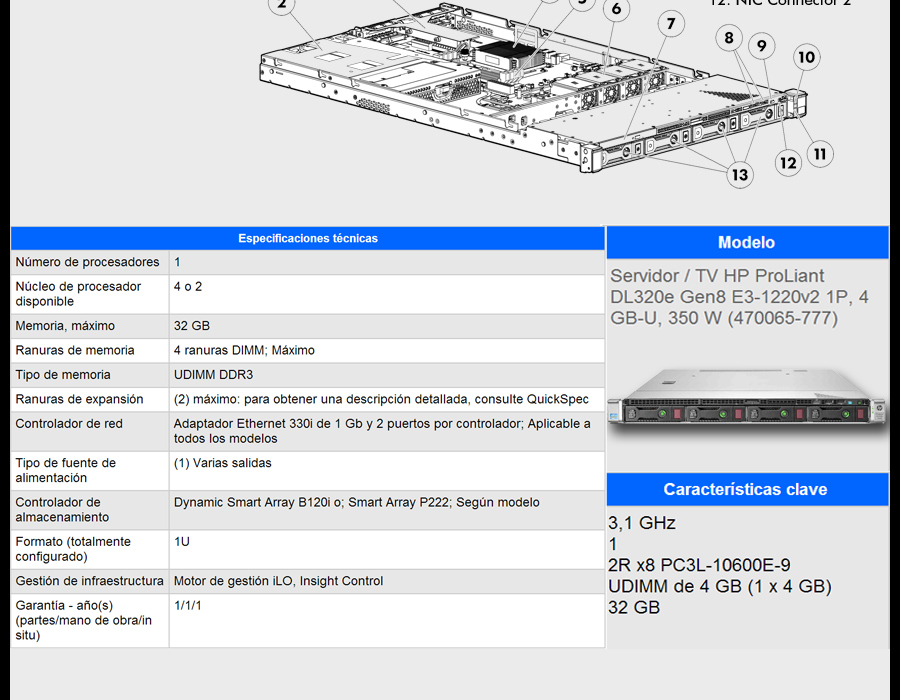Click the Adaptador Ethernet 330i description
This screenshot has height=700, width=900.
click(x=382, y=431)
